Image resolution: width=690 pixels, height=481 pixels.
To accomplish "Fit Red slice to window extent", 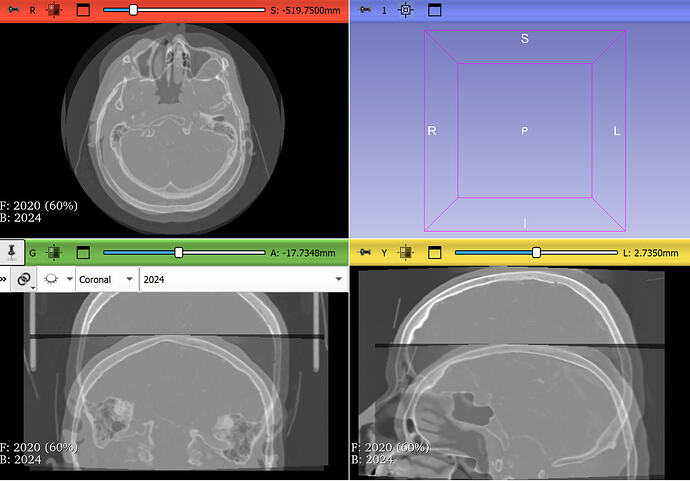I will (54, 10).
